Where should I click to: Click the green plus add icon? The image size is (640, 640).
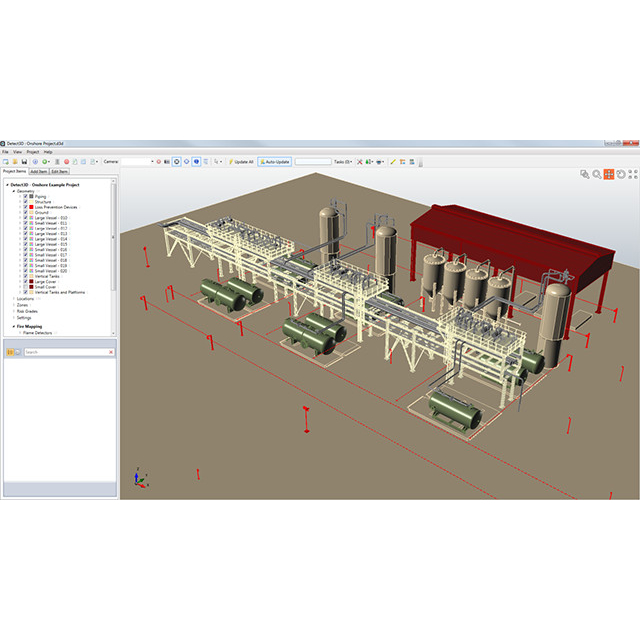click(44, 162)
